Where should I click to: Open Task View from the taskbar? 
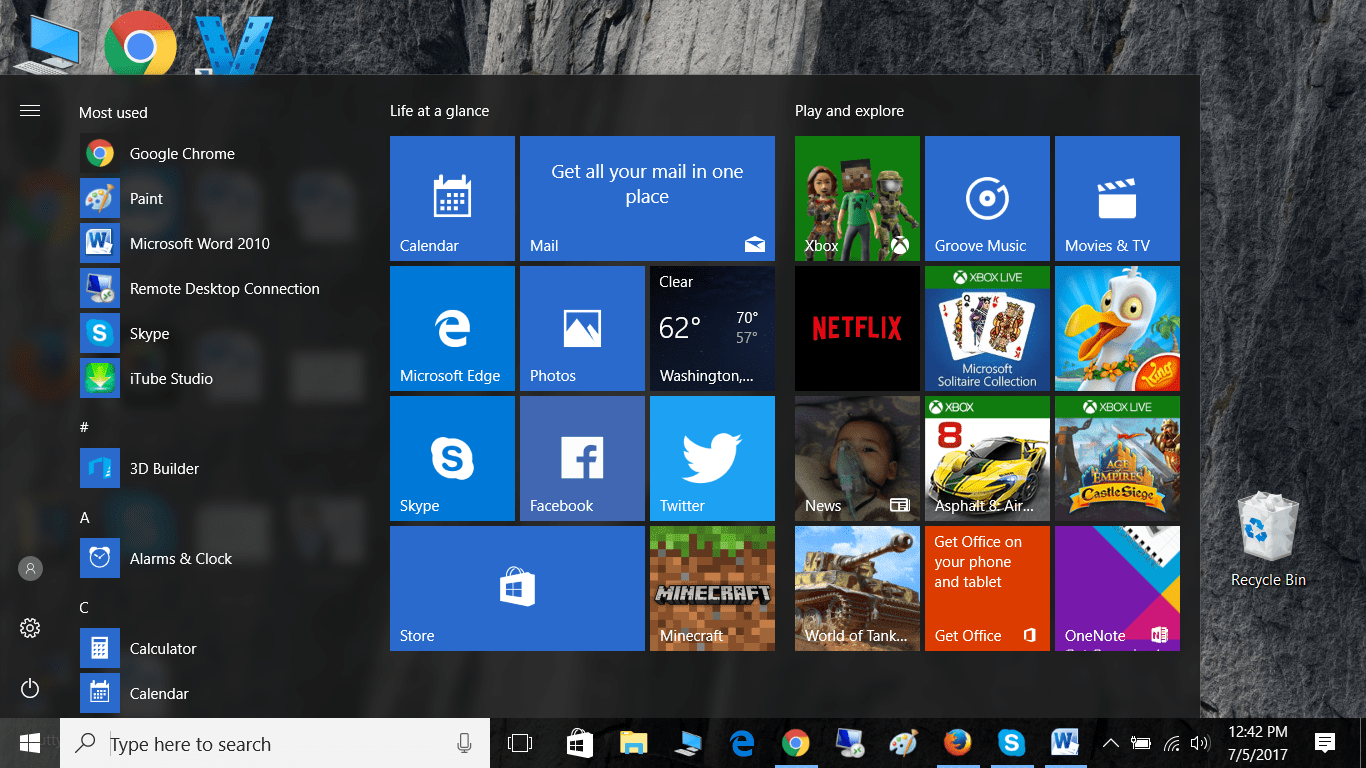tap(520, 743)
